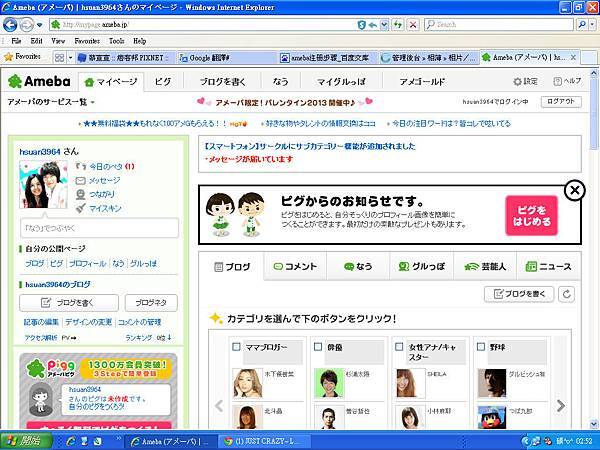Open the recent pages dropdown arrow
600x450 pixels.
pos(39,25)
